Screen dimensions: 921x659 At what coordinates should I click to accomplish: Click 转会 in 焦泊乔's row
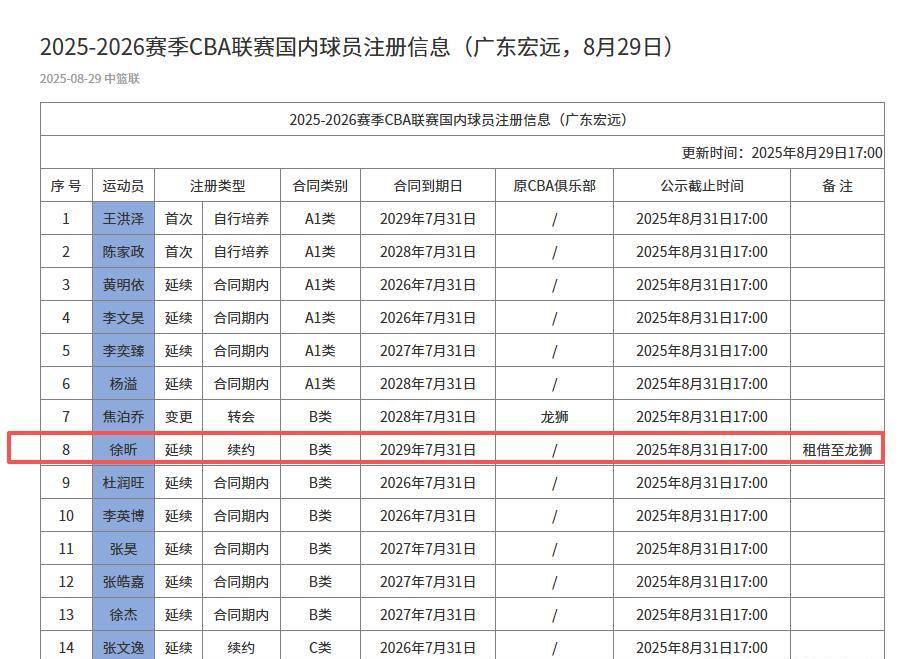(241, 416)
